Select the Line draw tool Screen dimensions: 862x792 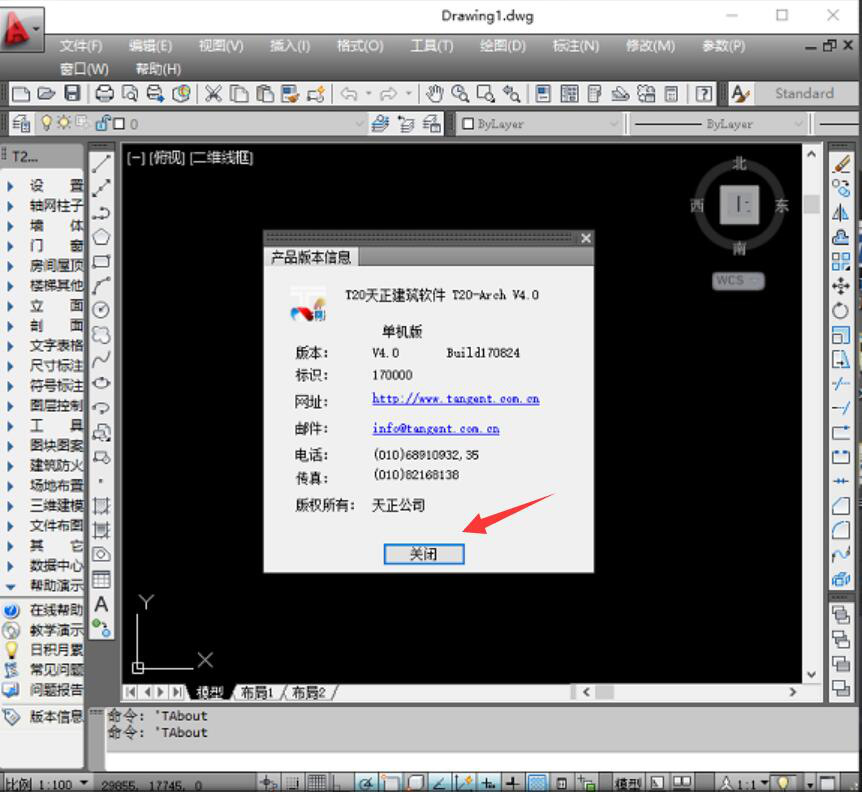coord(101,163)
